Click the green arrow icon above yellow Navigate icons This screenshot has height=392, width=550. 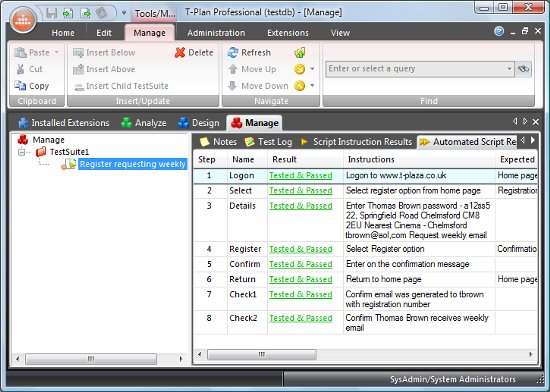[x=300, y=53]
